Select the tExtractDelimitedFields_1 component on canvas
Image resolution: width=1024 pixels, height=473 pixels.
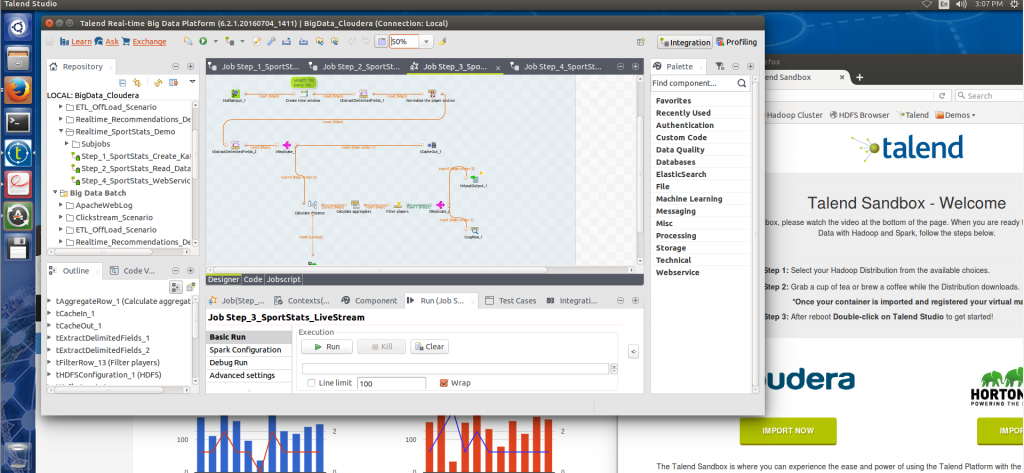point(363,93)
